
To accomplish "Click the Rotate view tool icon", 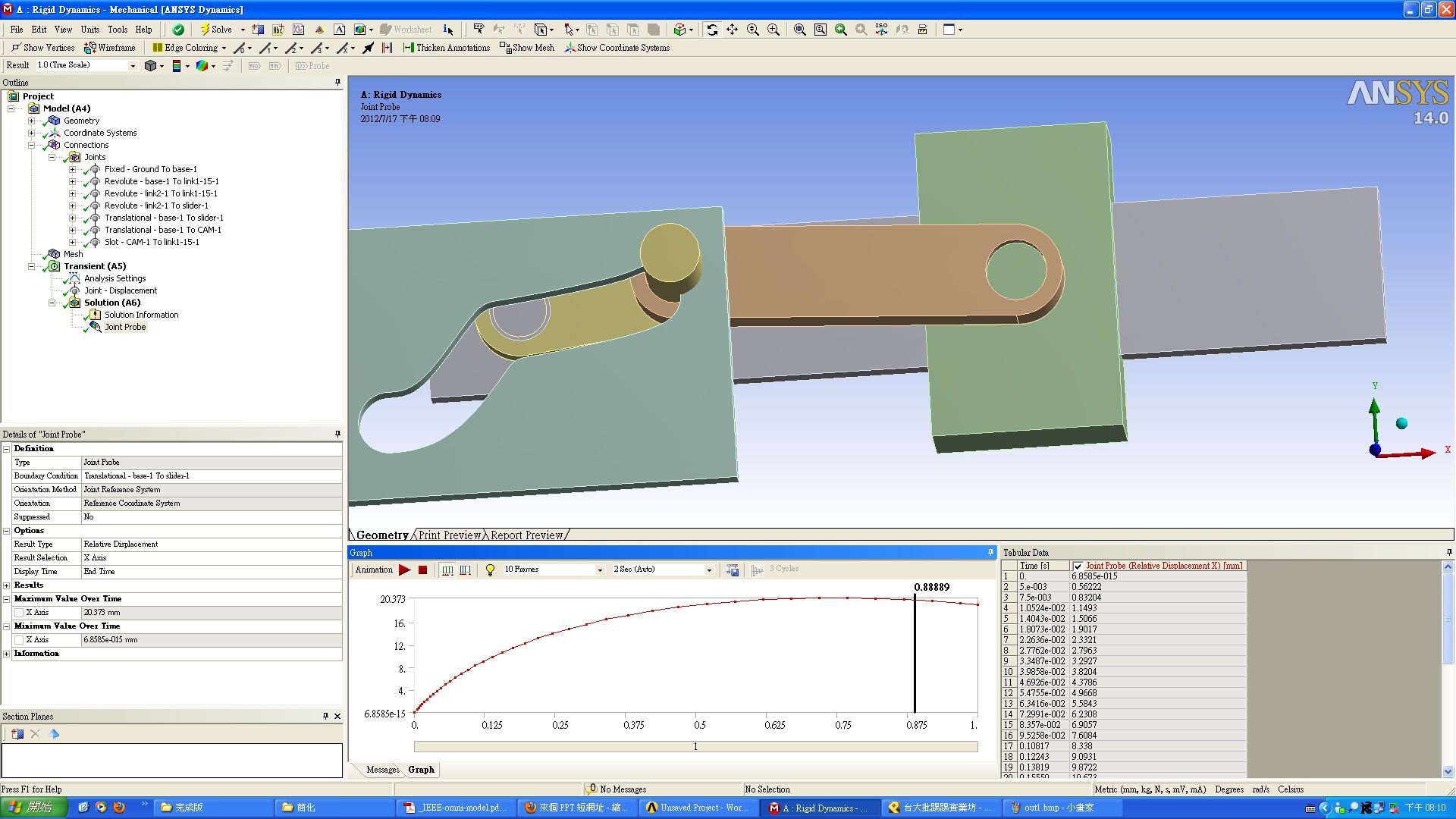I will pos(712,30).
